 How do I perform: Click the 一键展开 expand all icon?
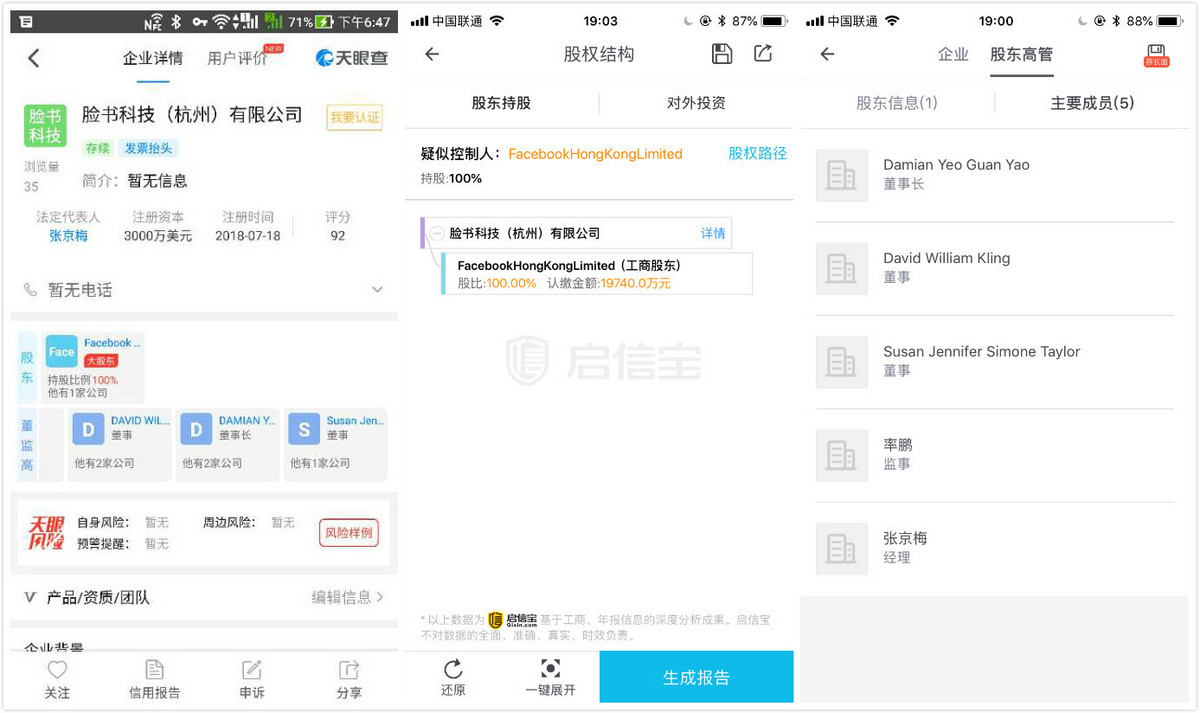point(550,669)
